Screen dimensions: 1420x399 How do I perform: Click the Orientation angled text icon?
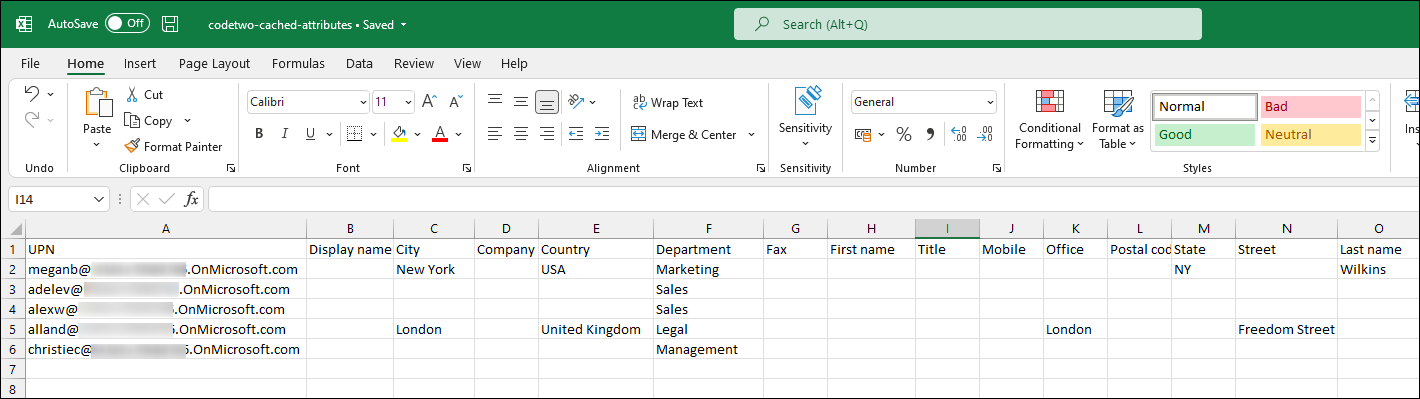[576, 102]
